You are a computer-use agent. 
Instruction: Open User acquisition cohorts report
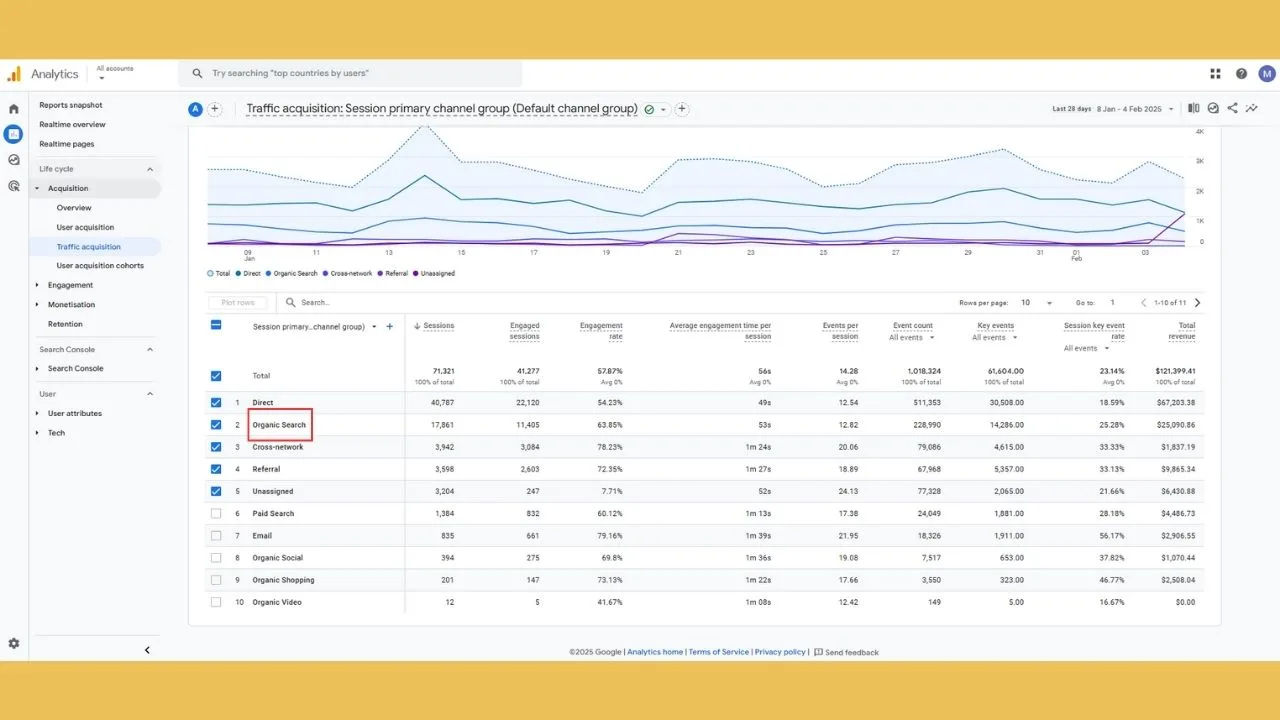[100, 266]
